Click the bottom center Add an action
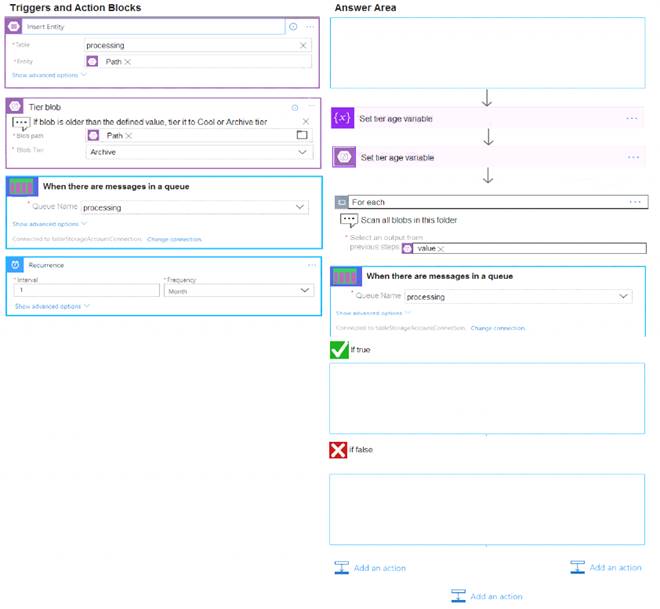 [x=487, y=596]
